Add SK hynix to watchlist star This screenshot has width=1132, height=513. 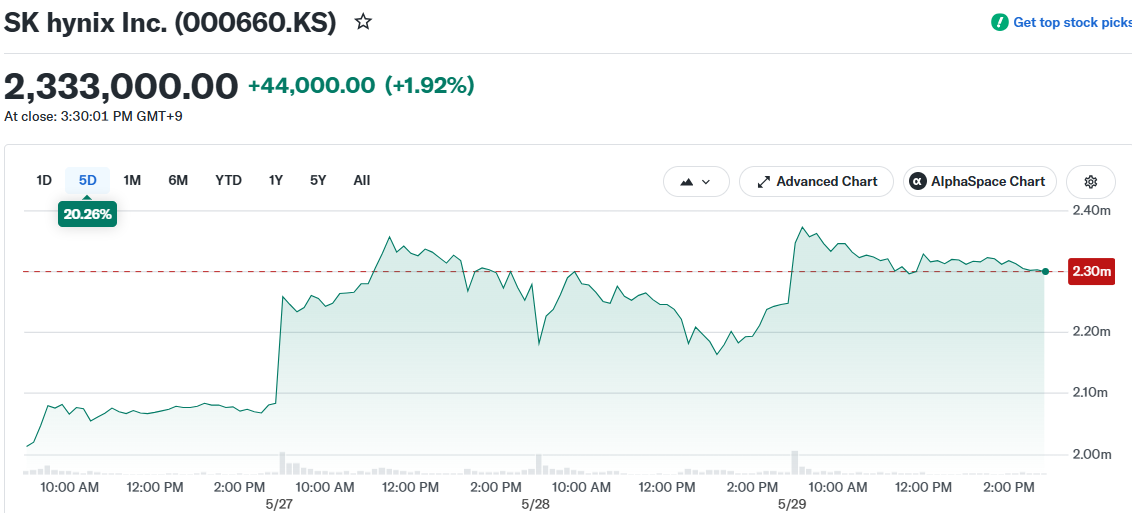pyautogui.click(x=363, y=22)
